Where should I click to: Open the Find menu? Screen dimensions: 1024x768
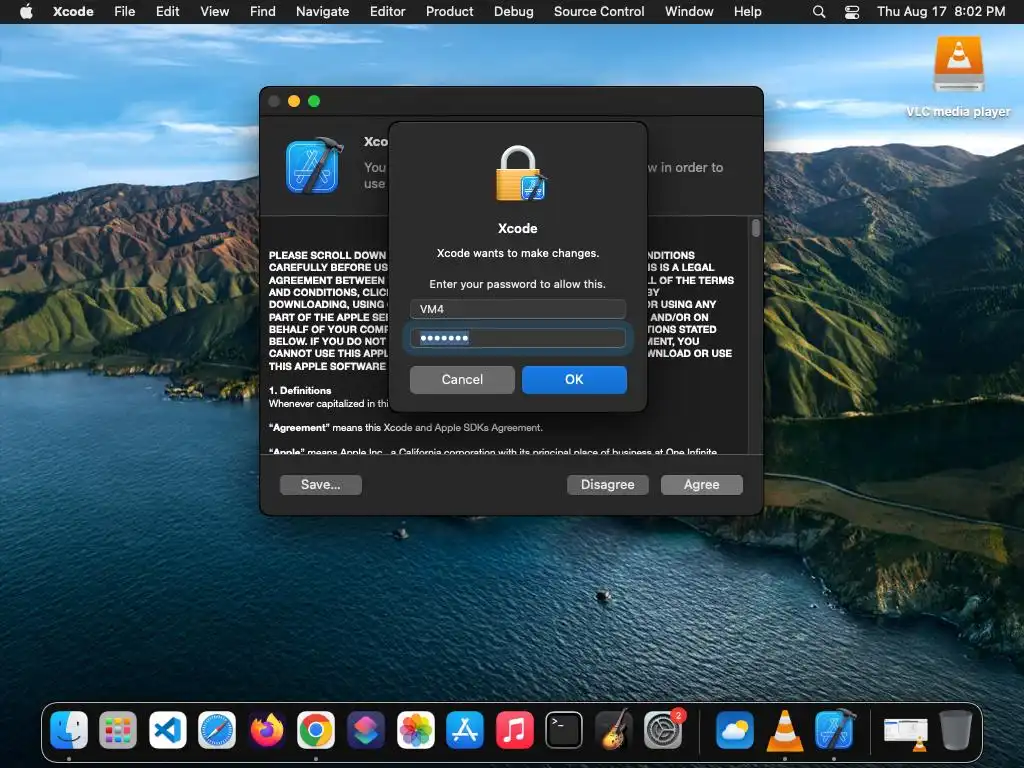(x=263, y=12)
